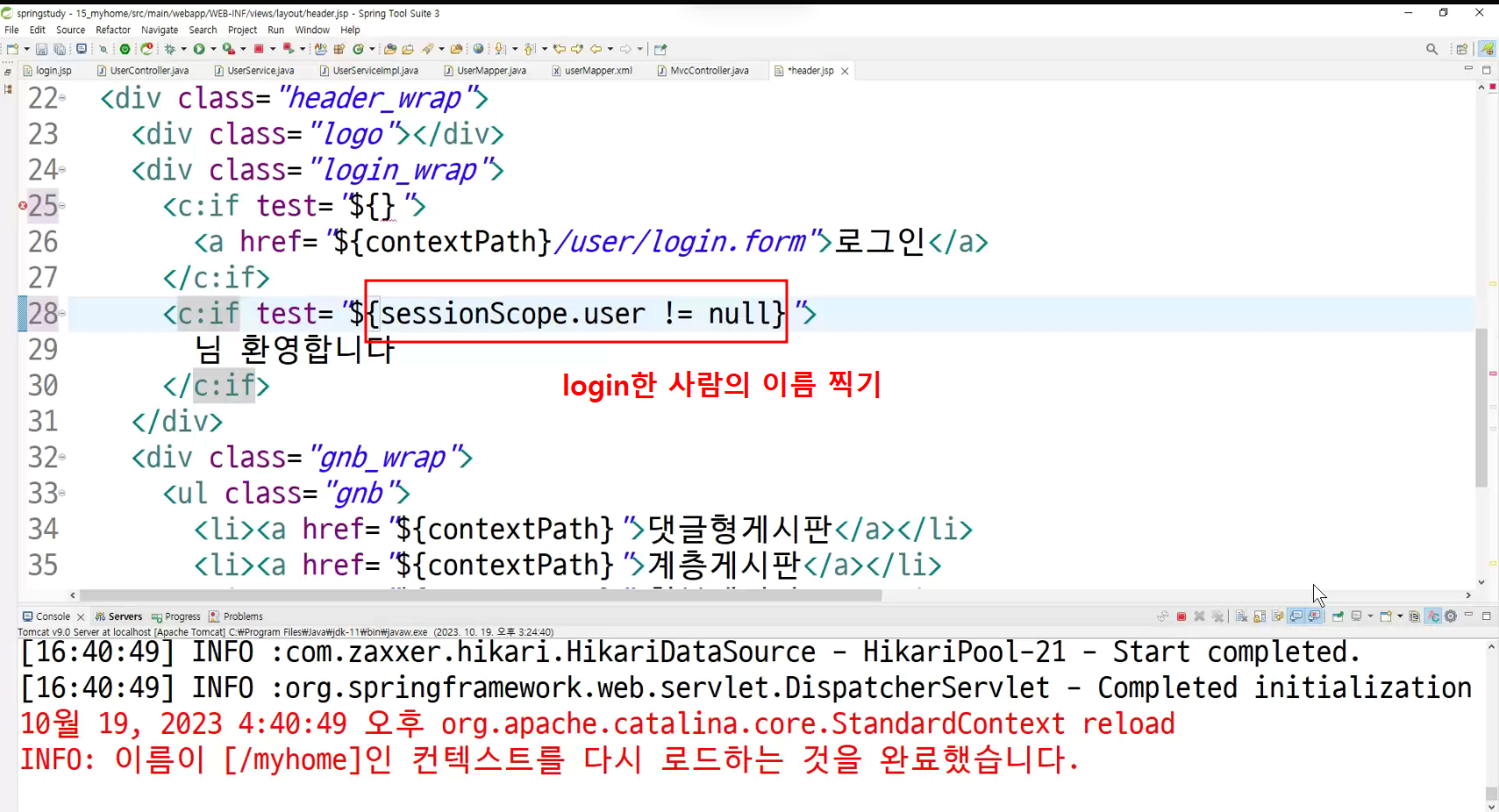Open the Search magnifier icon
1499x812 pixels.
[x=1431, y=49]
